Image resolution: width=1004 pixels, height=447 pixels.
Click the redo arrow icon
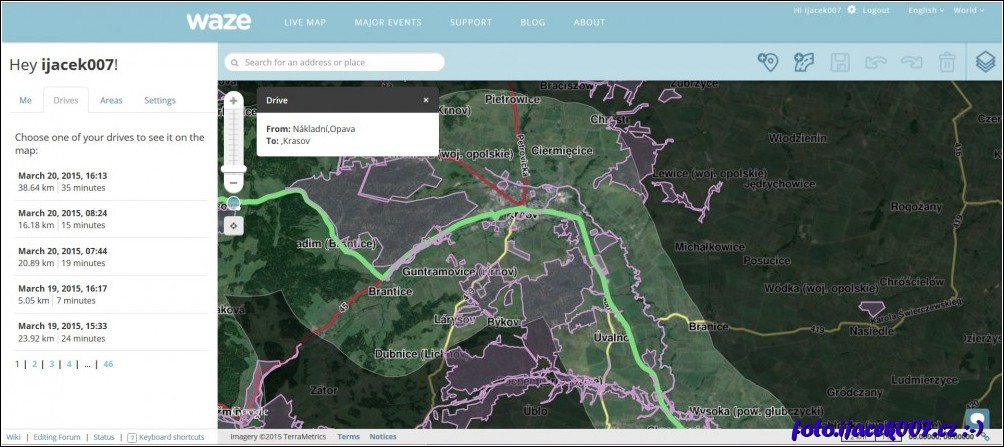[911, 63]
